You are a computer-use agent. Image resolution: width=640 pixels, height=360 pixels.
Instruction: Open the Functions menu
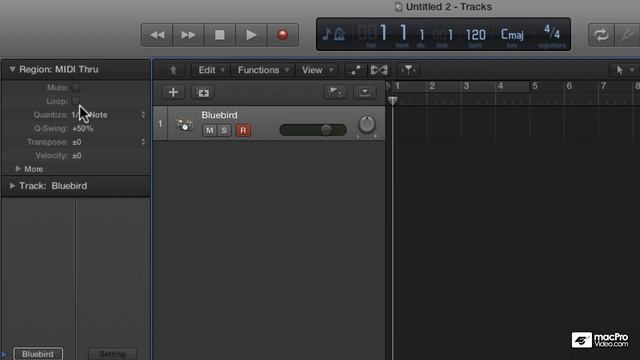pyautogui.click(x=263, y=70)
